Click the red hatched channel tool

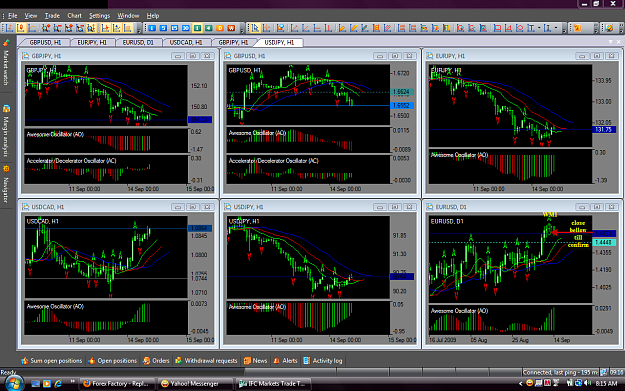(387, 28)
